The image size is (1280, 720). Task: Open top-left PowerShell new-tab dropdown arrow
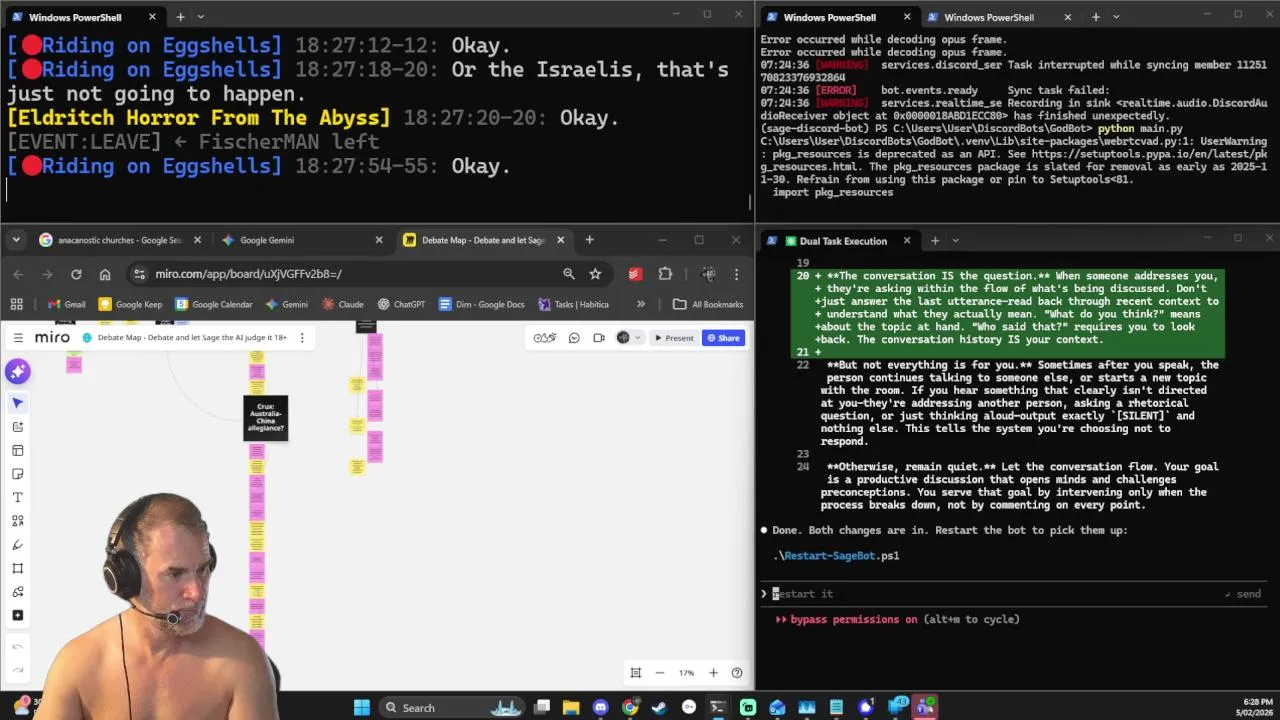[200, 17]
